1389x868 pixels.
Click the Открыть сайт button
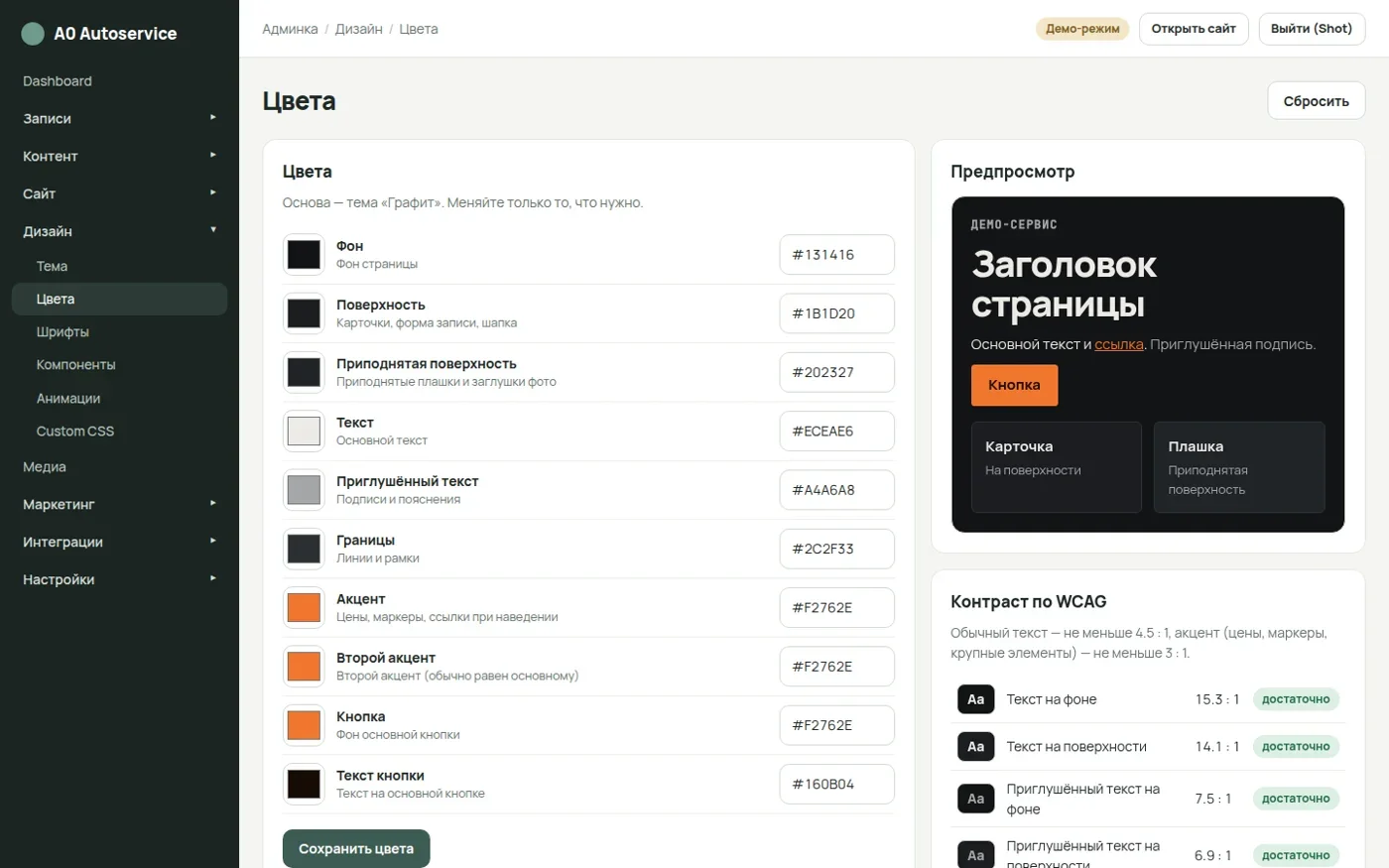click(x=1194, y=29)
